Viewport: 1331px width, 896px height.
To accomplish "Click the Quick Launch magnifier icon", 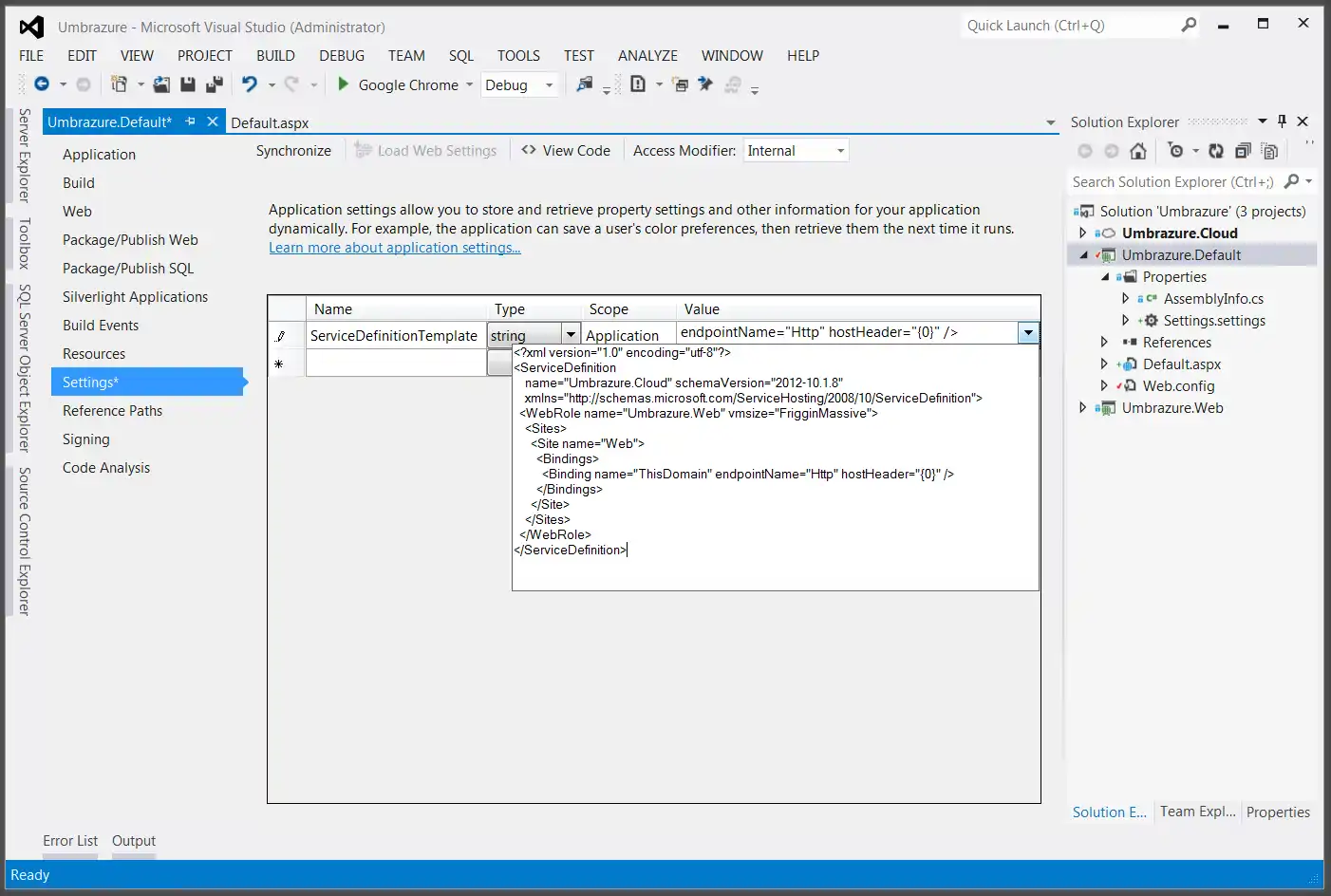I will pos(1189,26).
